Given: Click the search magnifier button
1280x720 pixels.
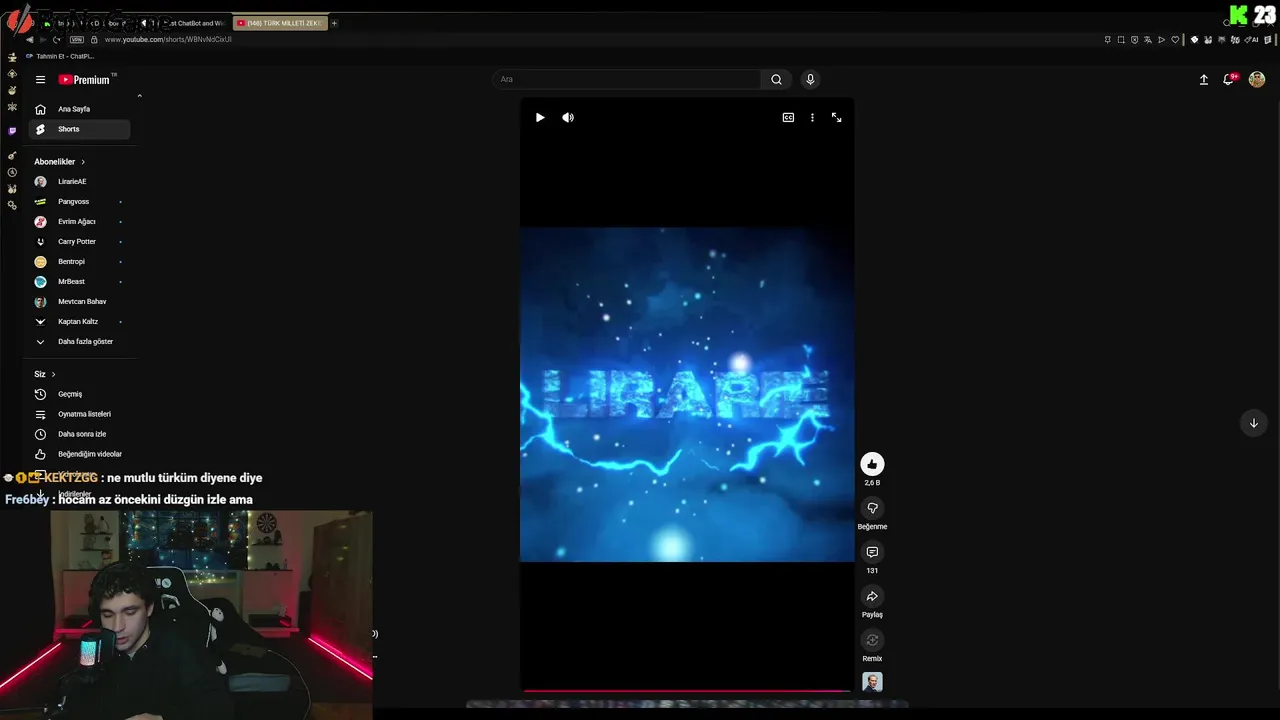Looking at the screenshot, I should [776, 80].
